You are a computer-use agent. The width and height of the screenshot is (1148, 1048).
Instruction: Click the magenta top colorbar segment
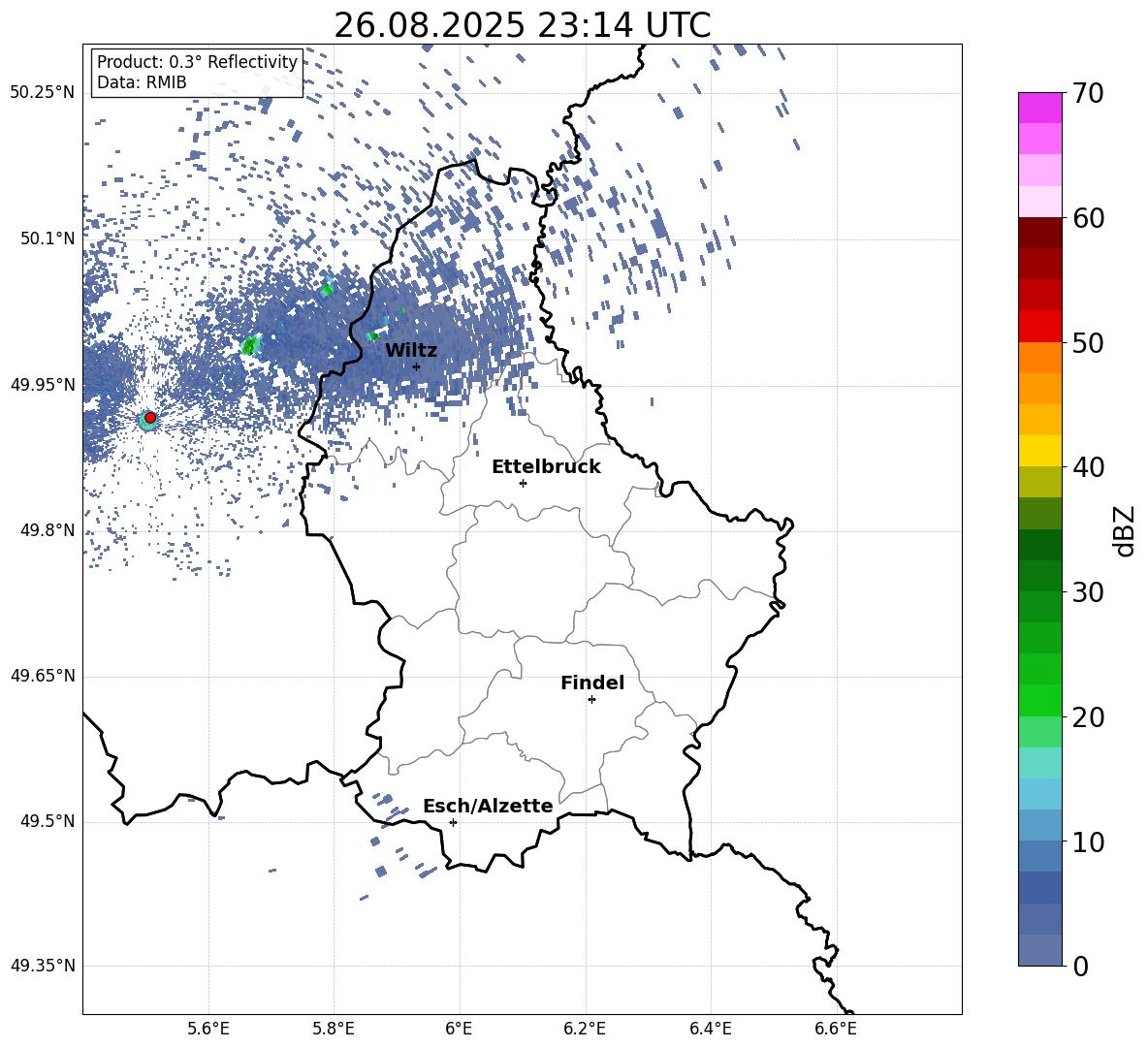click(1039, 109)
